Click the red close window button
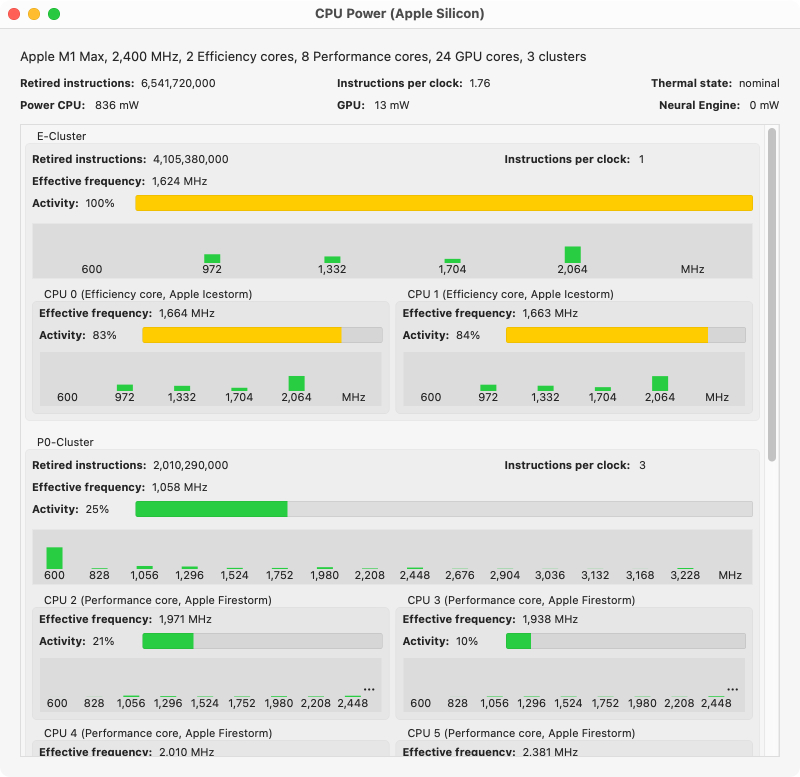 [x=14, y=14]
